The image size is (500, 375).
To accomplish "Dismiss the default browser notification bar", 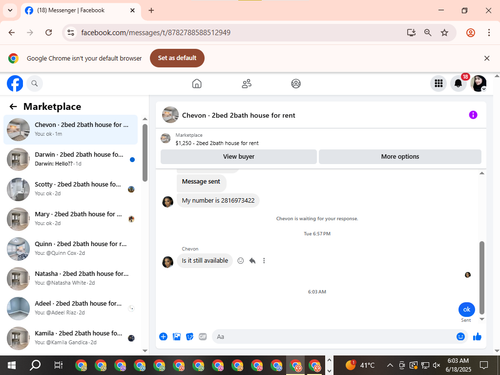I will [487, 58].
